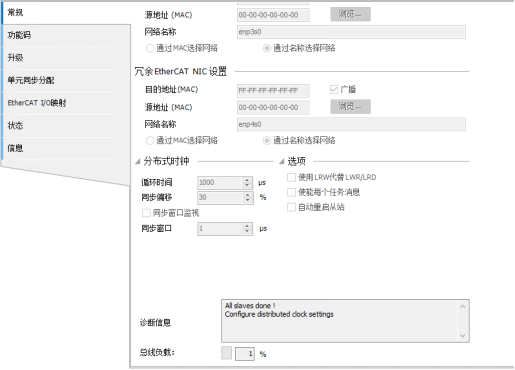Viewport: 515px width, 370px height.
Task: Click the network name field showing enp4s0
Action: (x=351, y=124)
